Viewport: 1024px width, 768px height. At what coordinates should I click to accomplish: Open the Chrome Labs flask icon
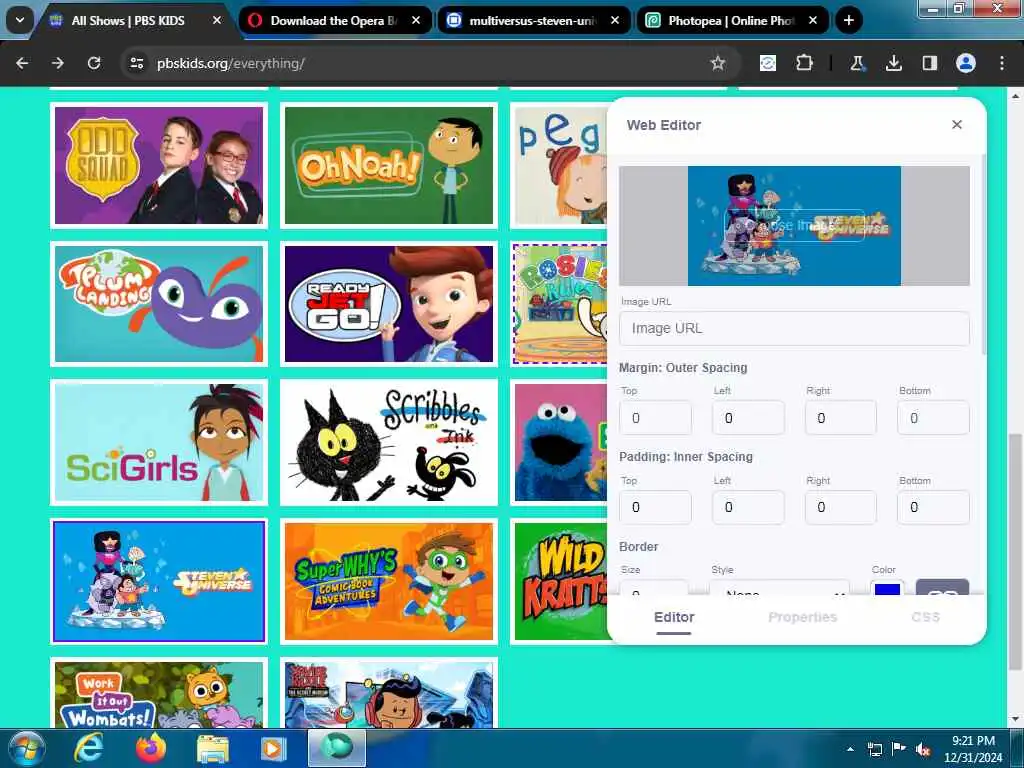pyautogui.click(x=857, y=63)
